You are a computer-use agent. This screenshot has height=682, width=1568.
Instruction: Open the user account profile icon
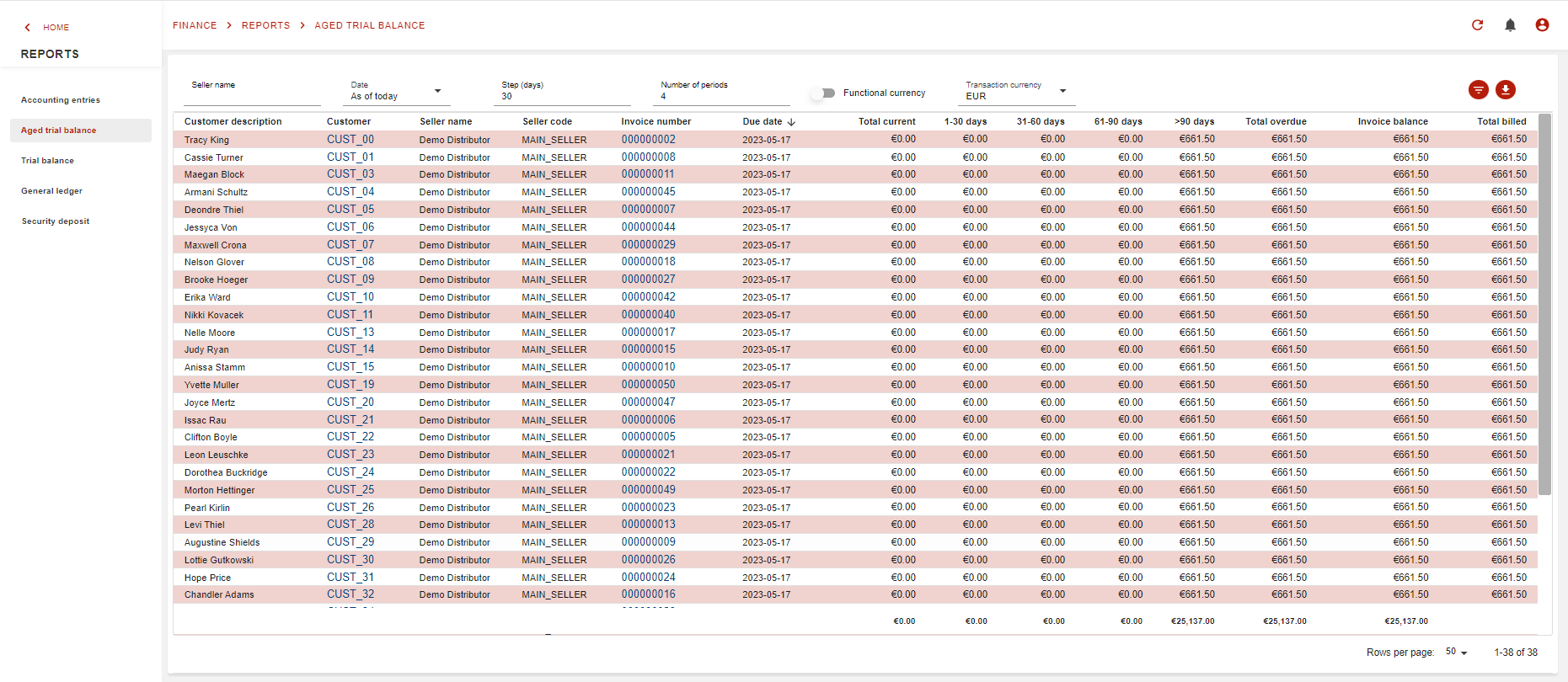(x=1542, y=25)
